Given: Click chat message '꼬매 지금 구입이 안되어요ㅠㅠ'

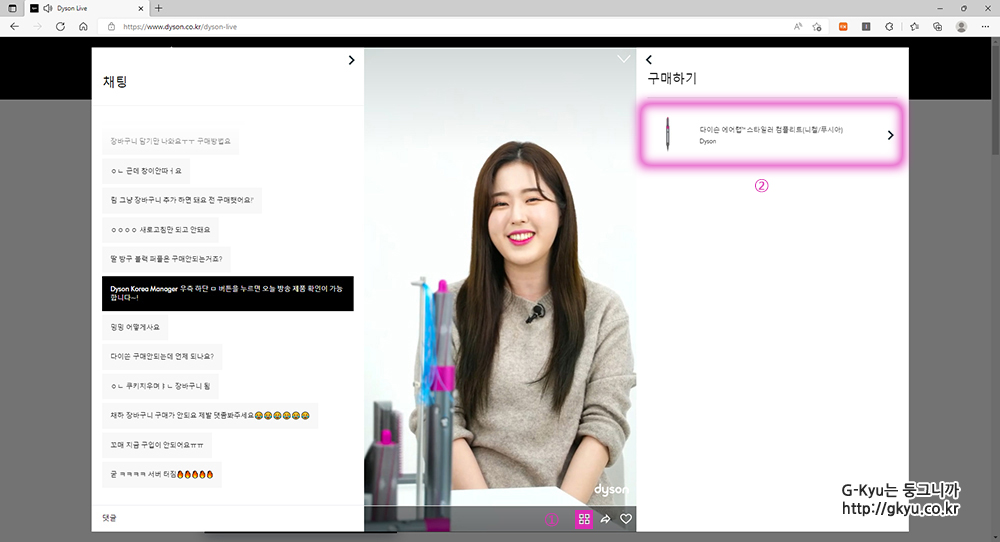Looking at the screenshot, I should pos(157,444).
